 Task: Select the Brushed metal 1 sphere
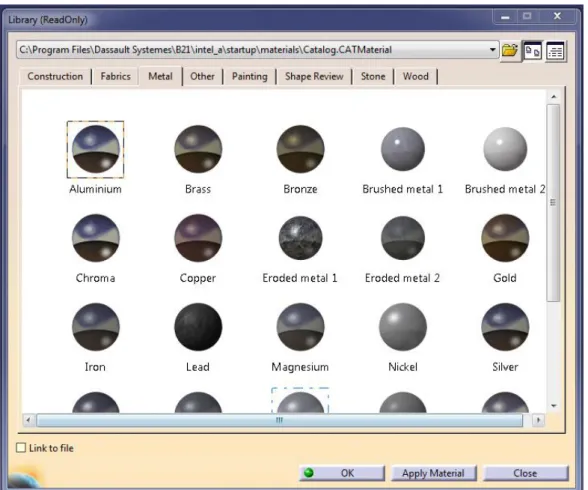(x=403, y=149)
